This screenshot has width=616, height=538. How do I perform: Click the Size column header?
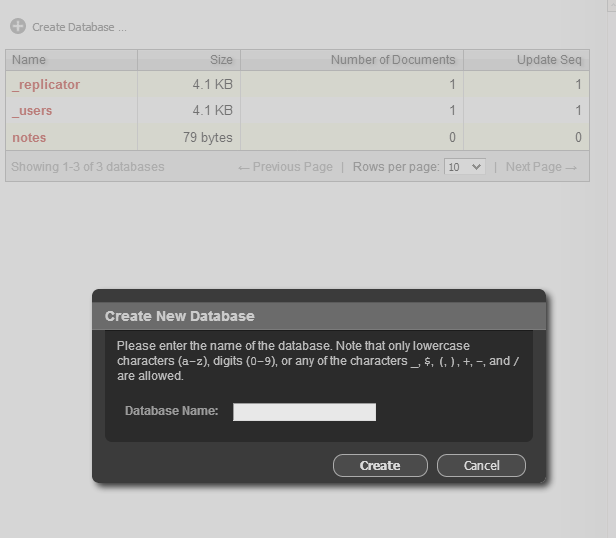(x=189, y=60)
